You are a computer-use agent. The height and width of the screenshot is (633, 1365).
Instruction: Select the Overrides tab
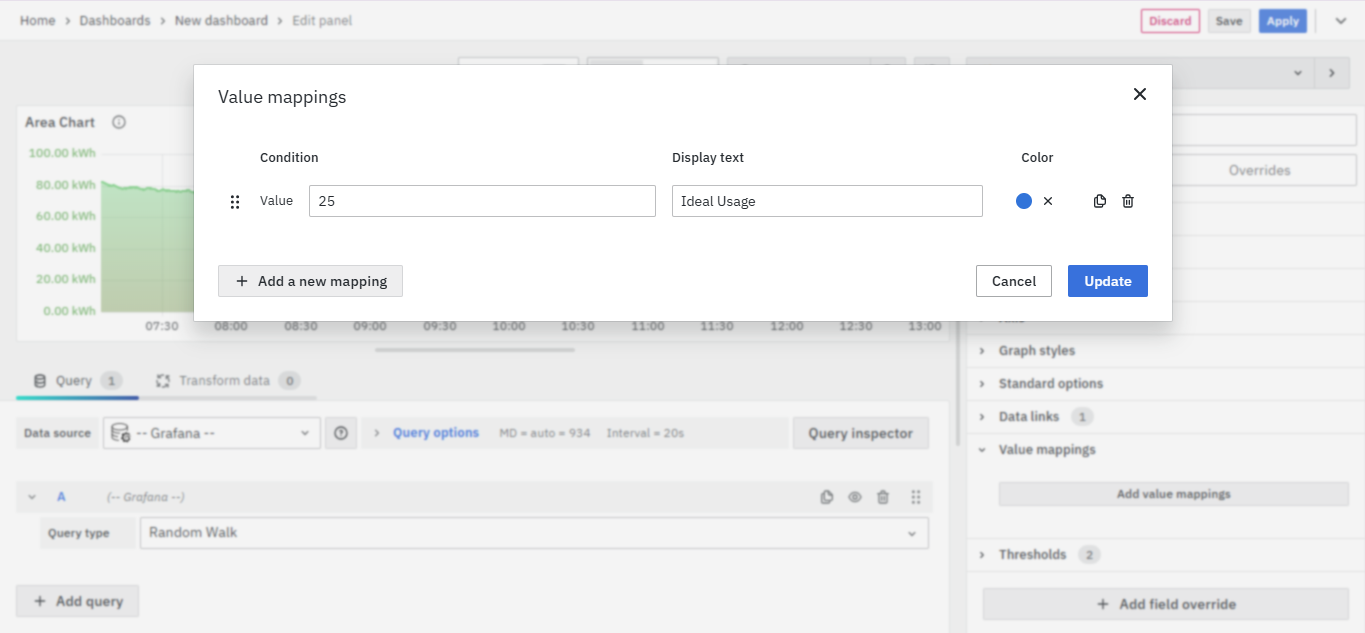[1259, 170]
